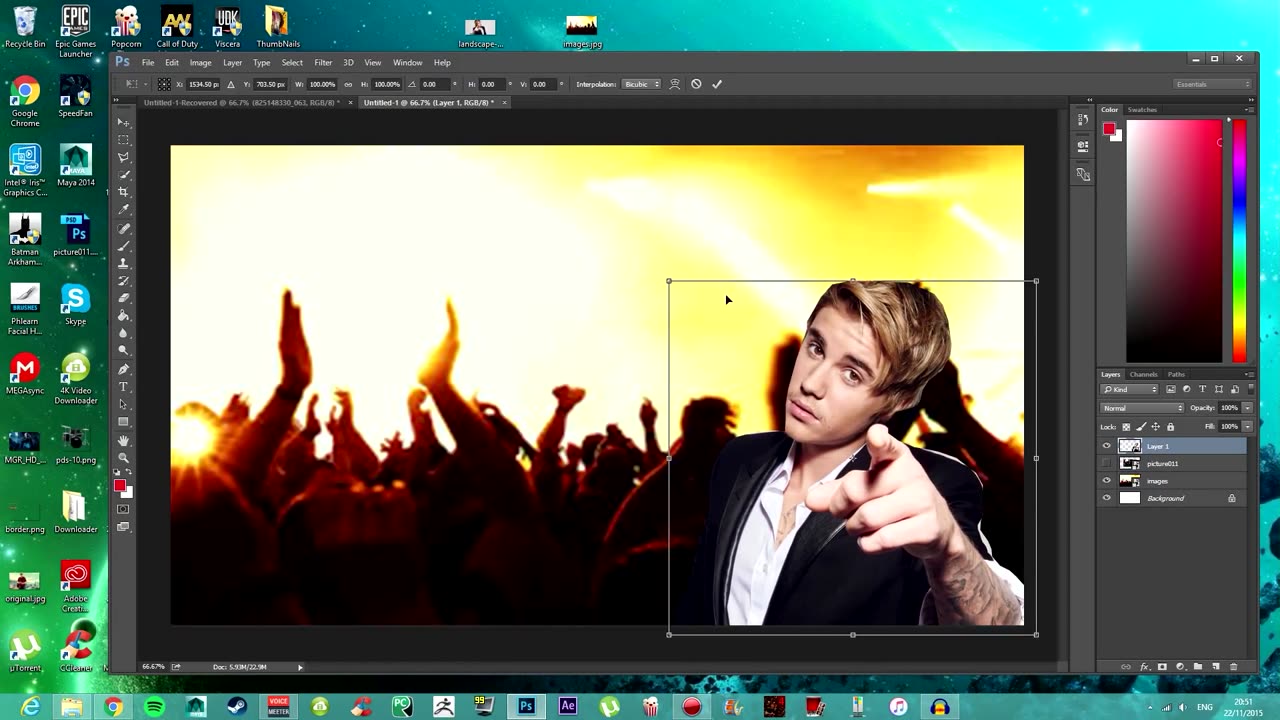Select the Crop tool
This screenshot has width=1280, height=720.
[x=124, y=191]
